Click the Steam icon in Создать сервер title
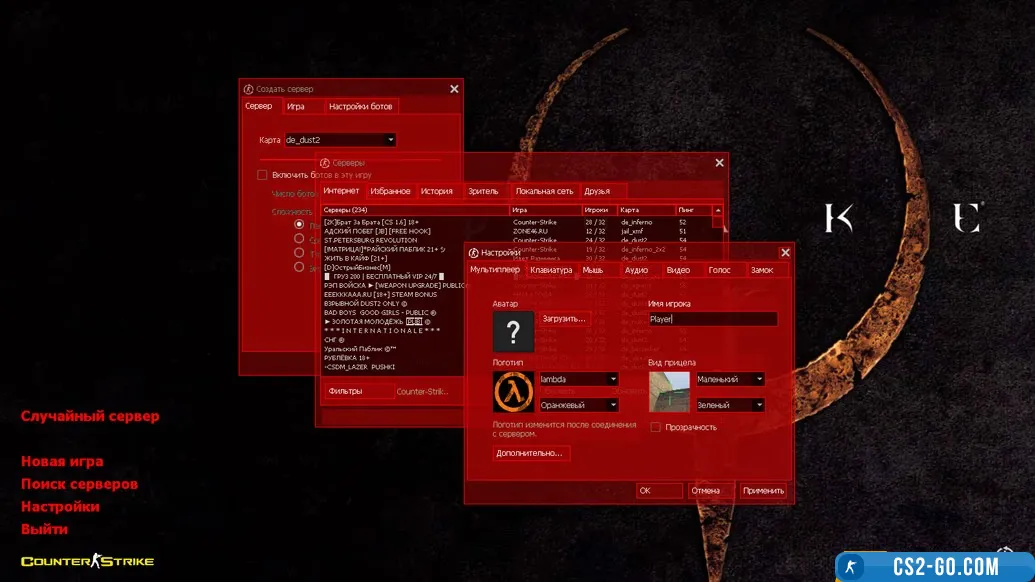 (249, 89)
